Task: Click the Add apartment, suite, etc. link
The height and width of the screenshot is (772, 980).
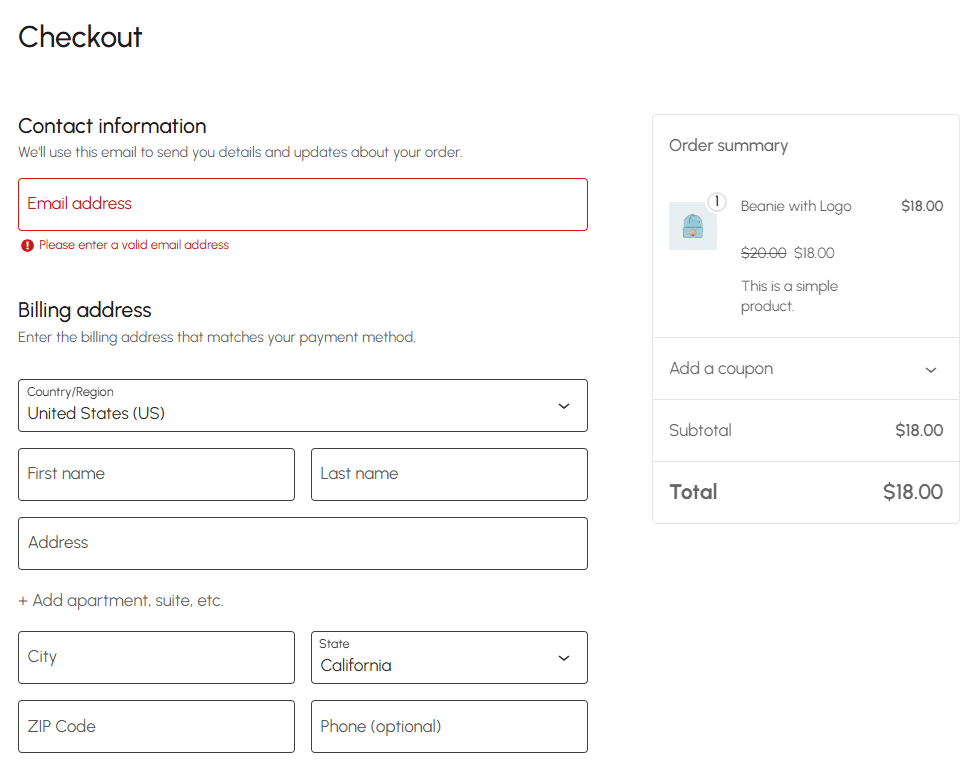Action: (121, 601)
